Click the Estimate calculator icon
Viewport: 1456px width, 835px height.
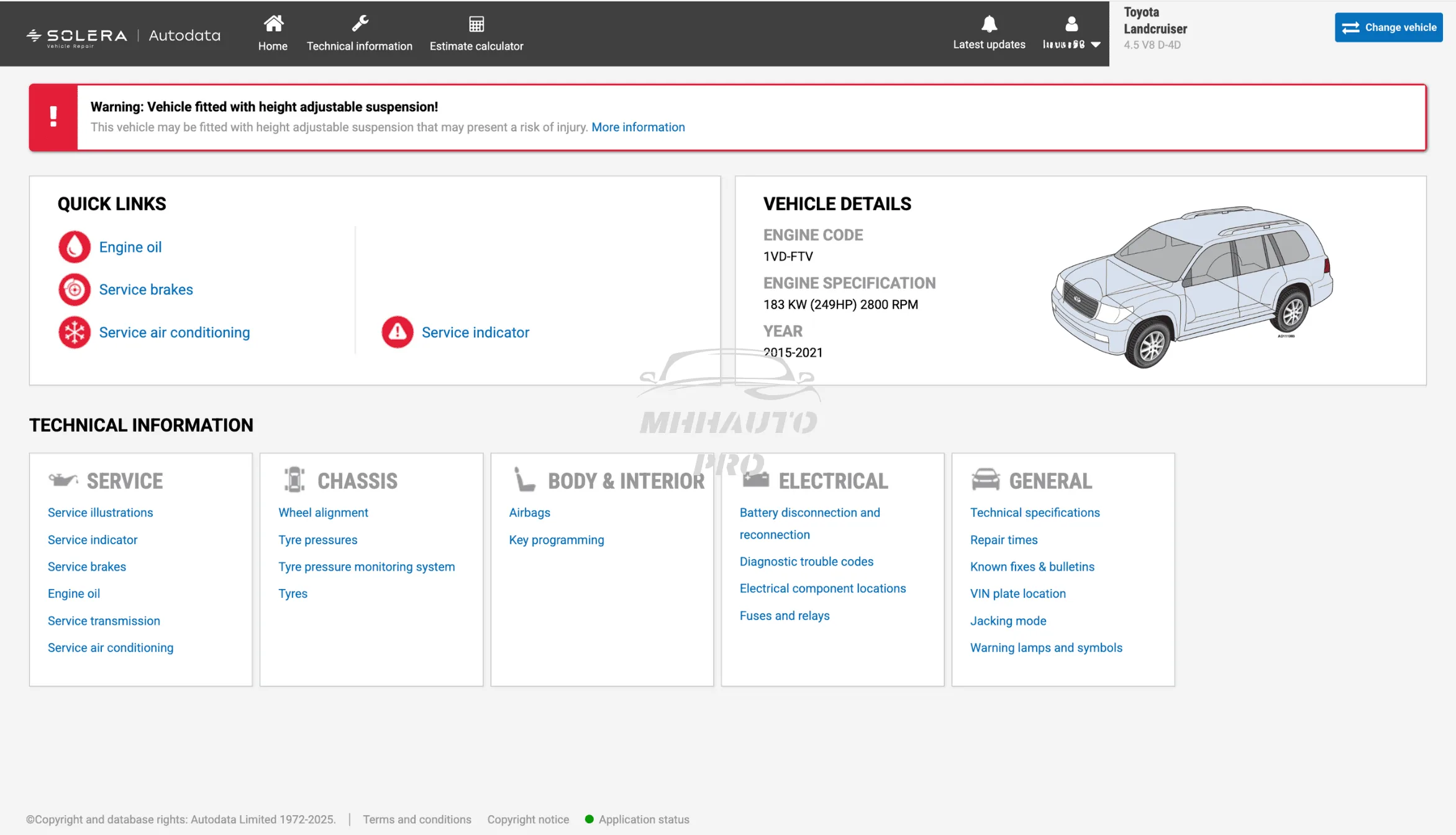[x=476, y=24]
